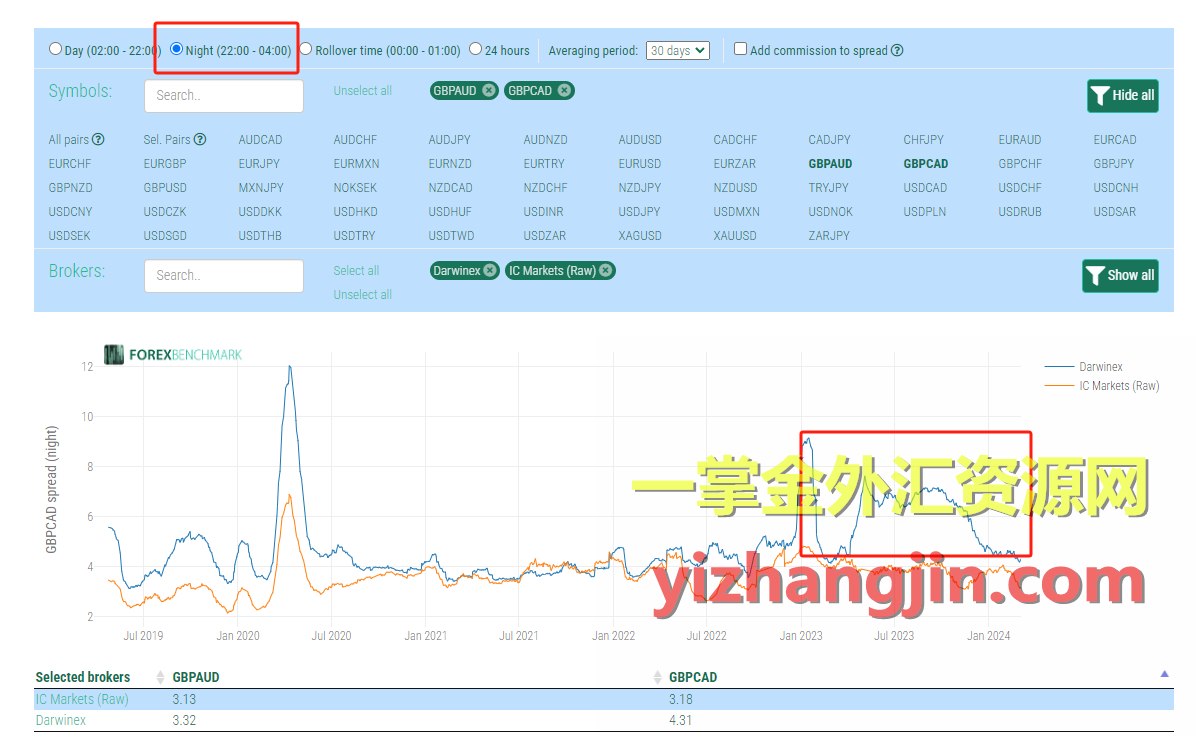This screenshot has width=1197, height=736.
Task: Remove the Darwinex broker tag
Action: tap(490, 271)
